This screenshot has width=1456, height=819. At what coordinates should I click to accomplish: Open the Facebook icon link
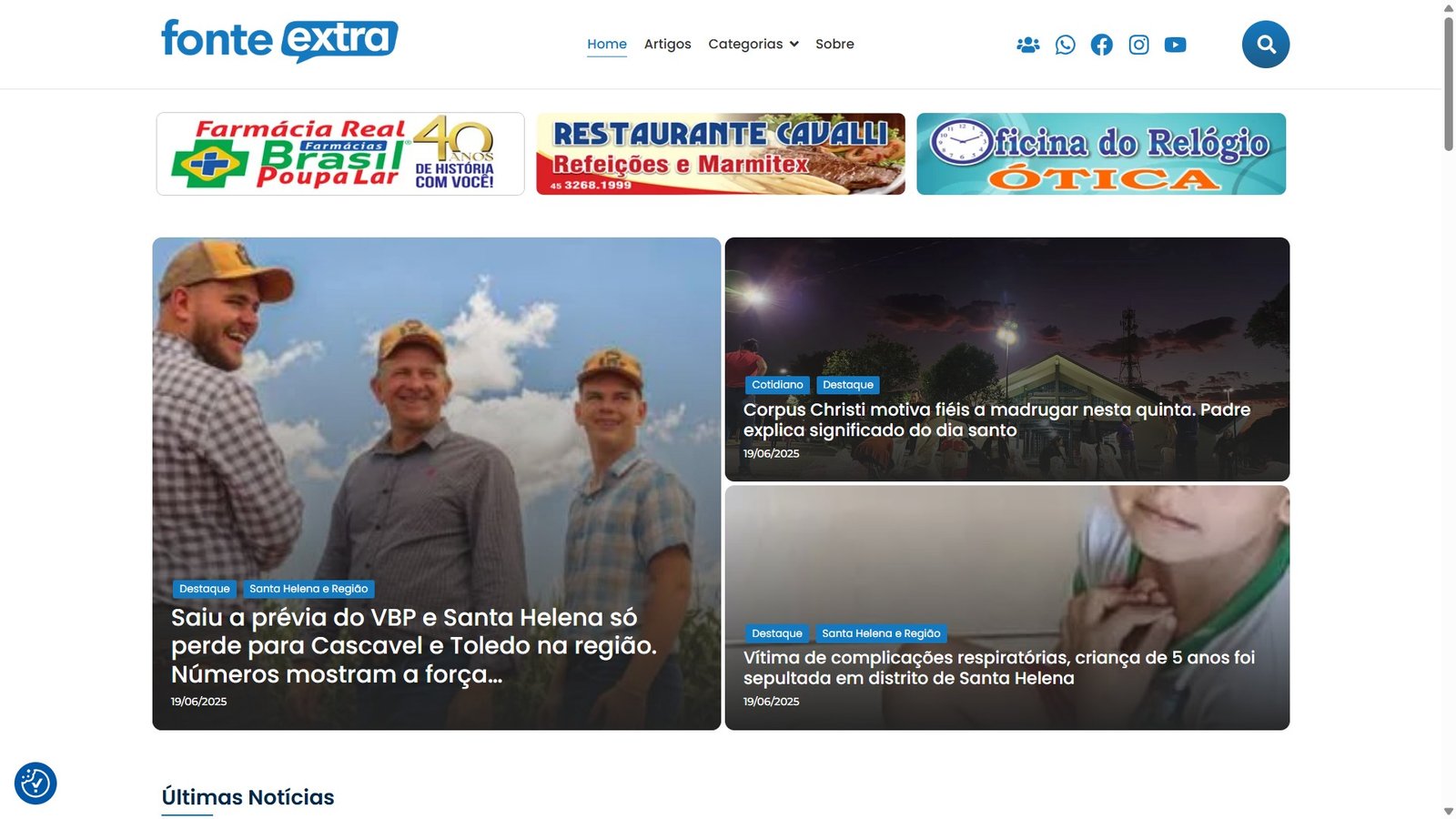pos(1102,45)
